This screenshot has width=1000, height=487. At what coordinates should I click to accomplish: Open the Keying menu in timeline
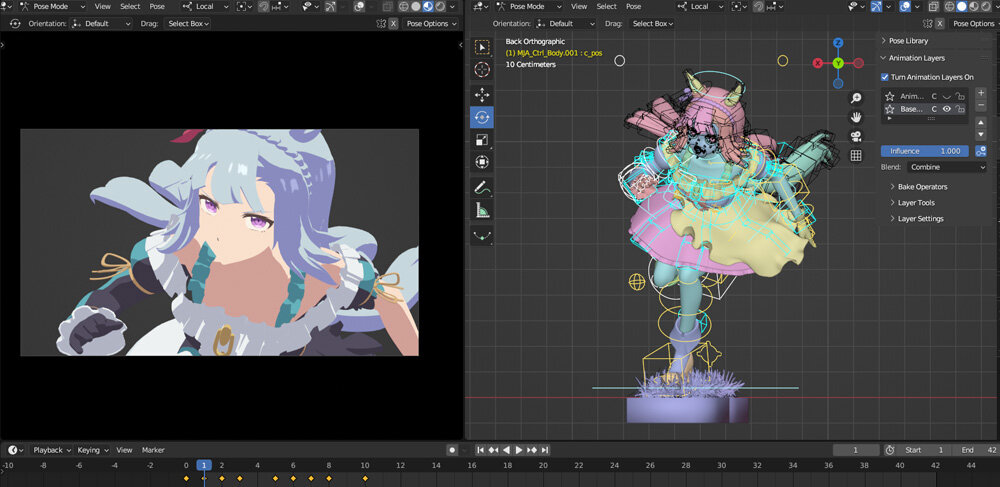91,450
